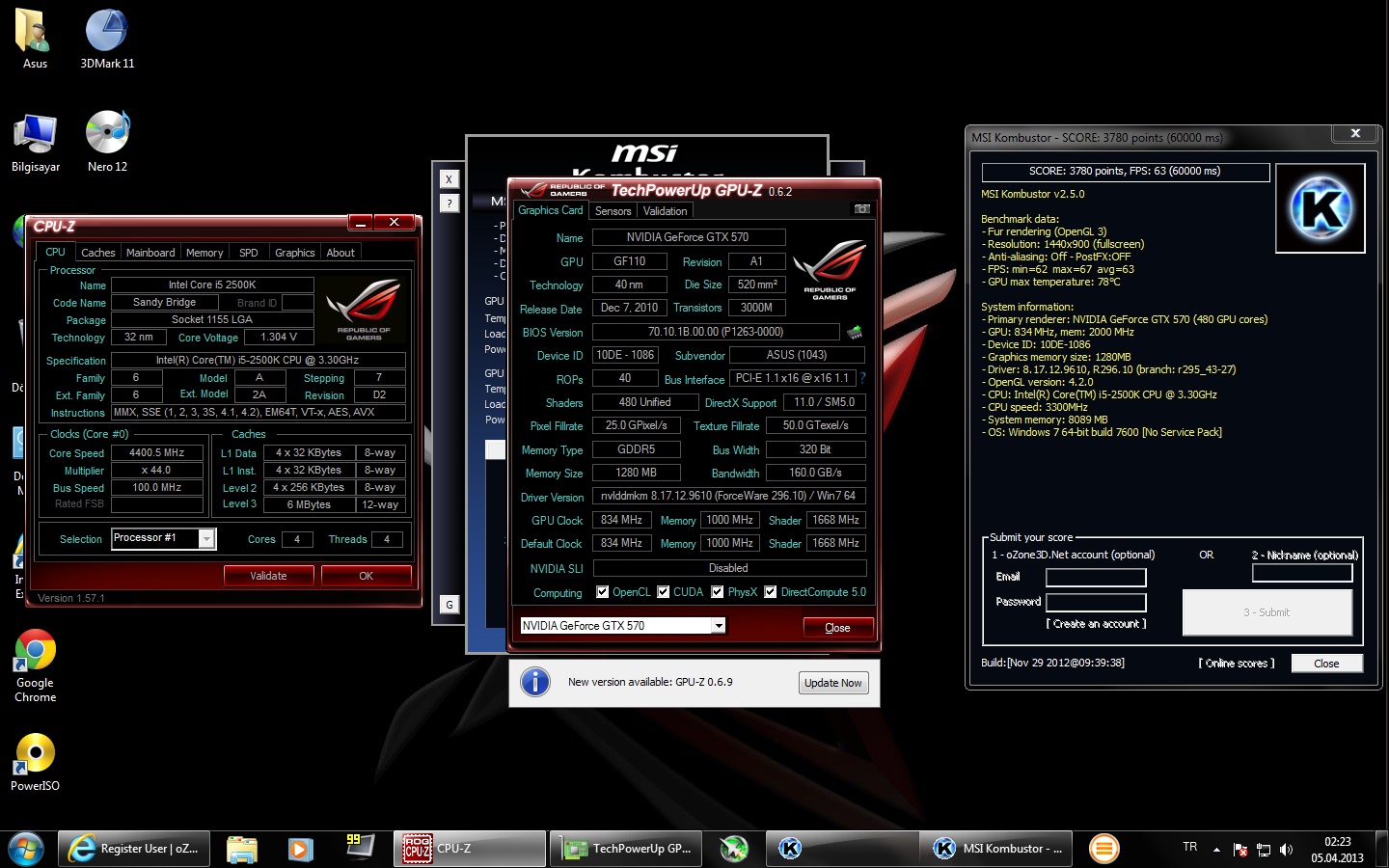Open the Asus folder desktop icon
Screen dimensions: 1389x868
35,39
